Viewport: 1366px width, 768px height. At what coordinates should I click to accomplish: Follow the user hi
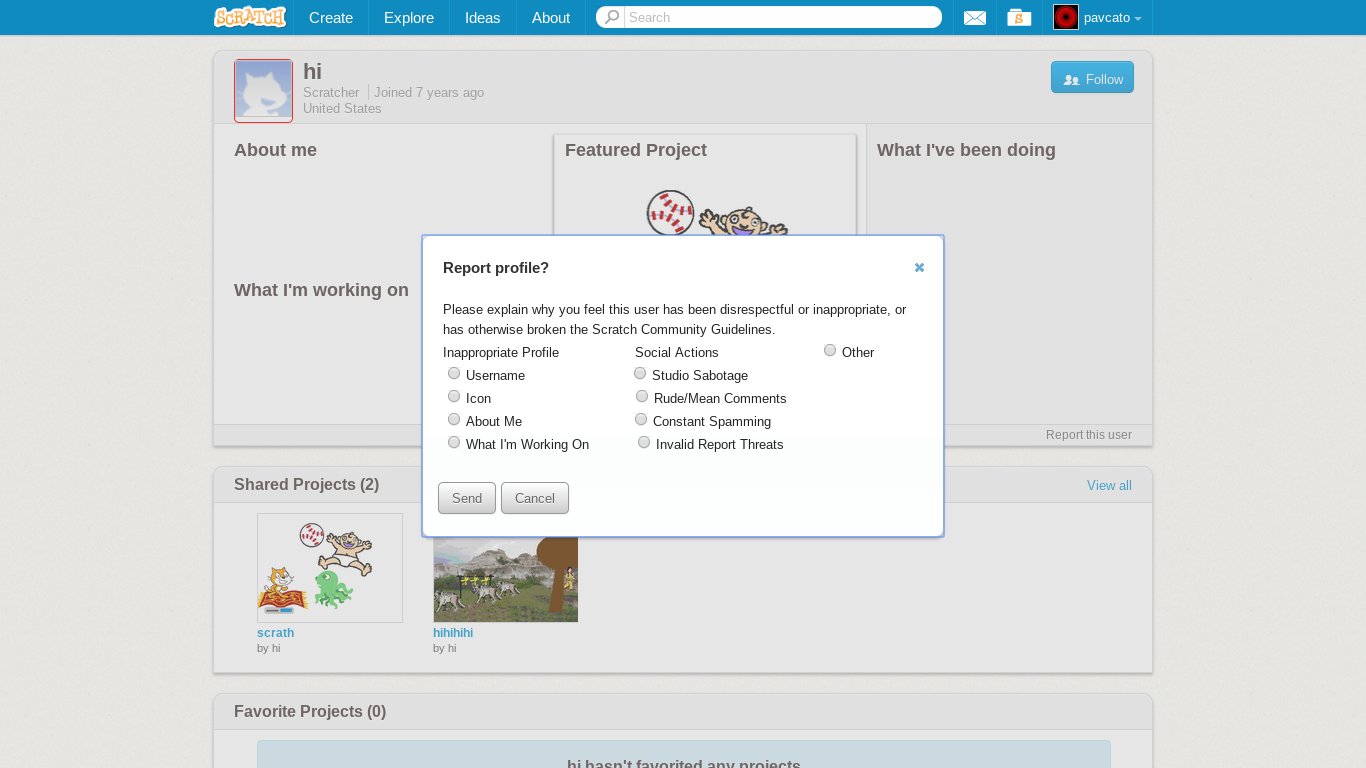click(x=1092, y=78)
